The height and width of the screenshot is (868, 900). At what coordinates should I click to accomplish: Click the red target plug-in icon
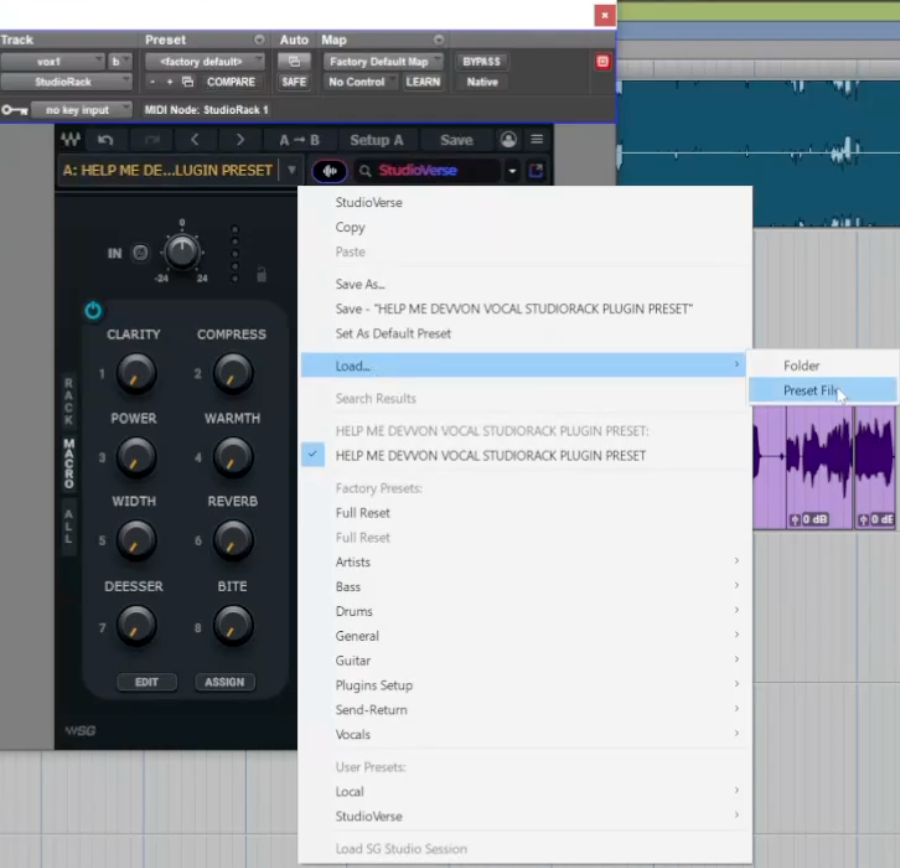point(602,62)
